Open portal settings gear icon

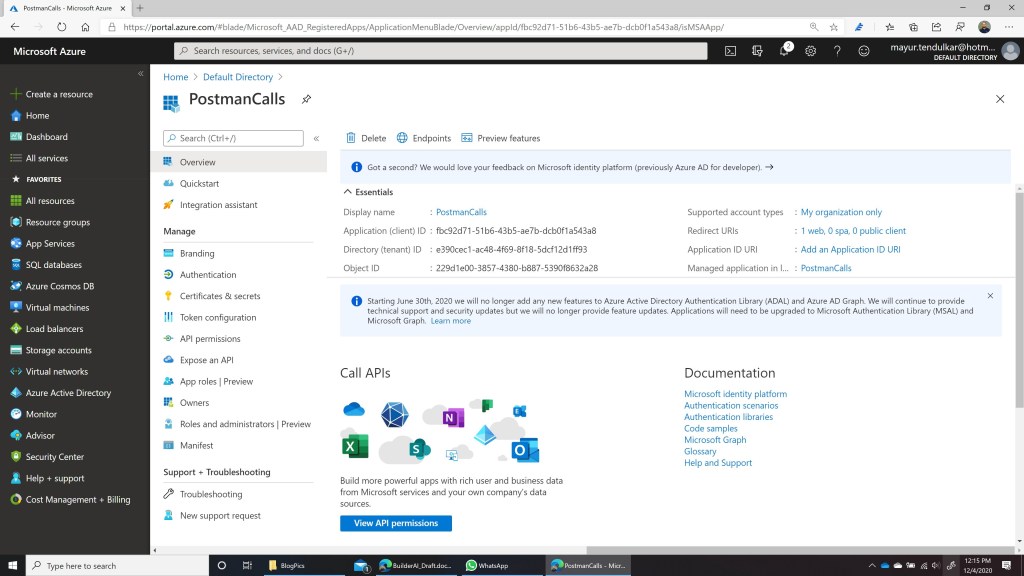pos(811,51)
